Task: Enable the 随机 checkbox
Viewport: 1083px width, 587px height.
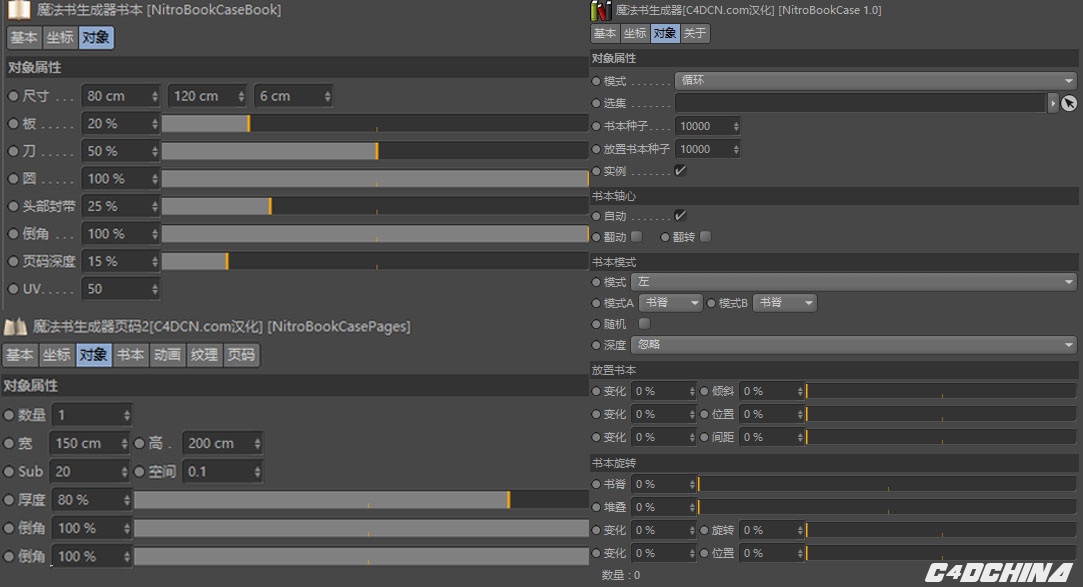Action: [x=644, y=324]
